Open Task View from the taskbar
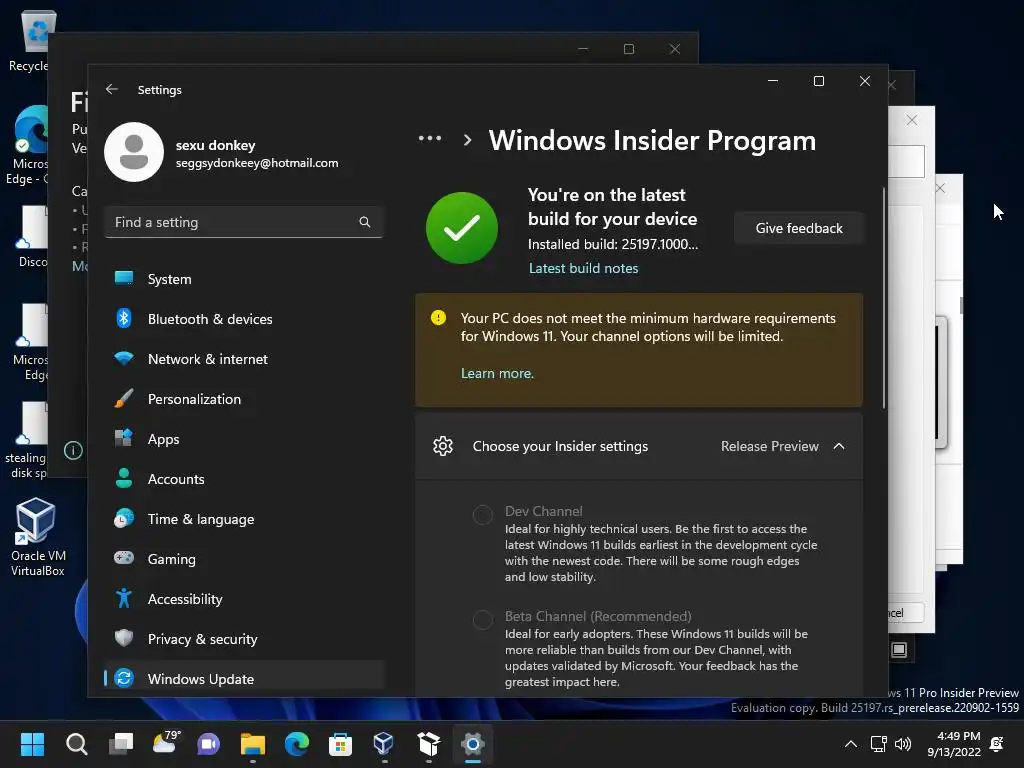 pyautogui.click(x=121, y=744)
